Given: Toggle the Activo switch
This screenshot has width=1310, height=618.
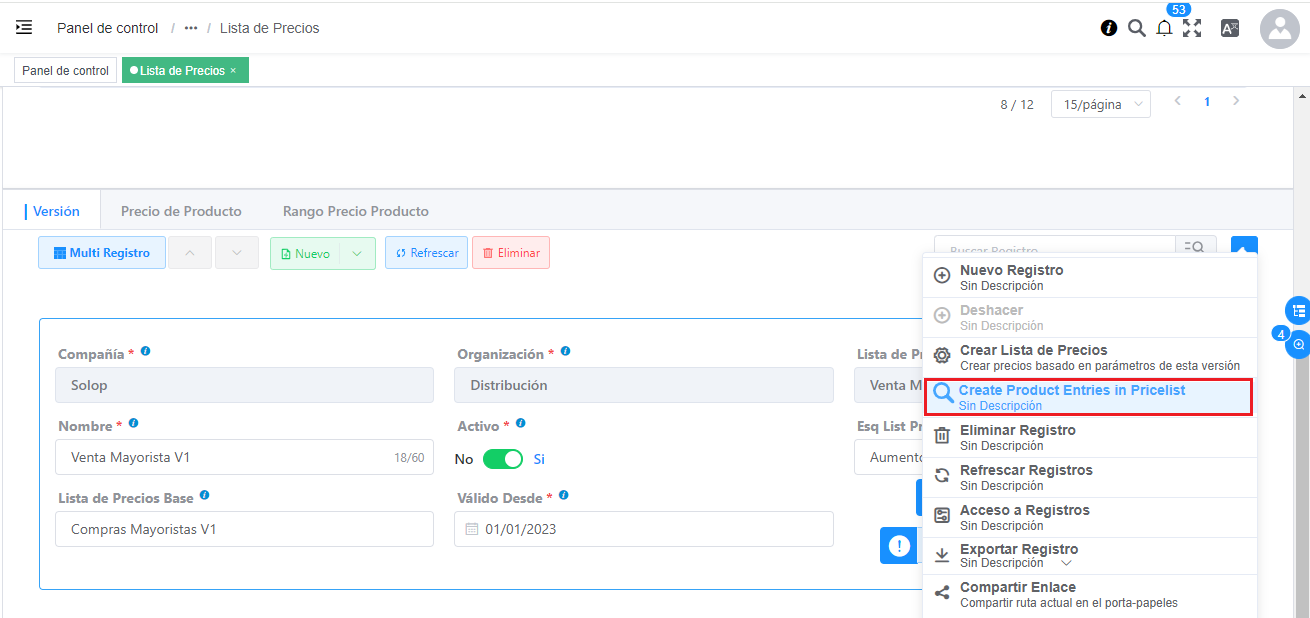Looking at the screenshot, I should click(x=502, y=459).
